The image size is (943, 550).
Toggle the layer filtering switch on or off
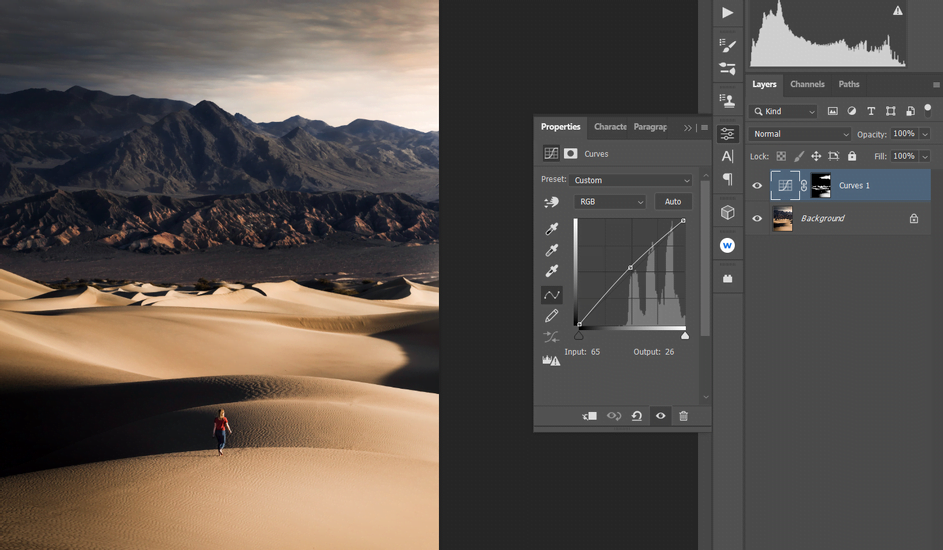pos(928,111)
